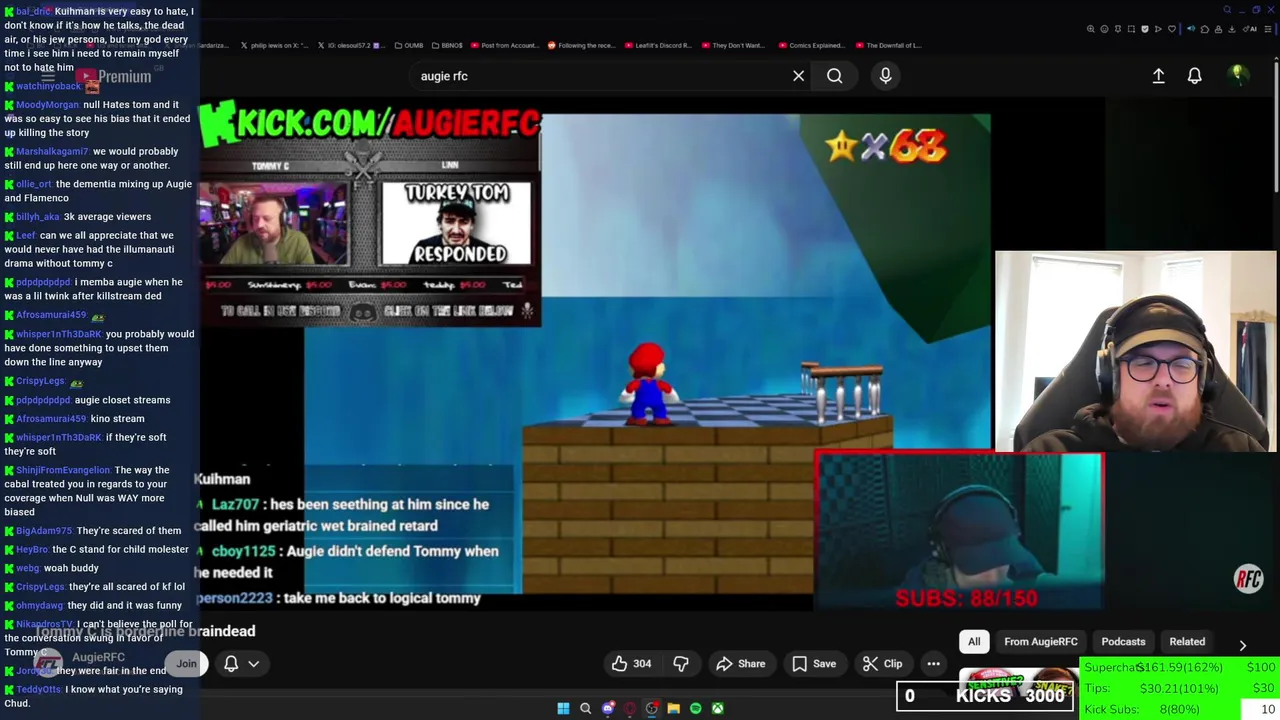Mute tab with the speaker icon

1191,29
